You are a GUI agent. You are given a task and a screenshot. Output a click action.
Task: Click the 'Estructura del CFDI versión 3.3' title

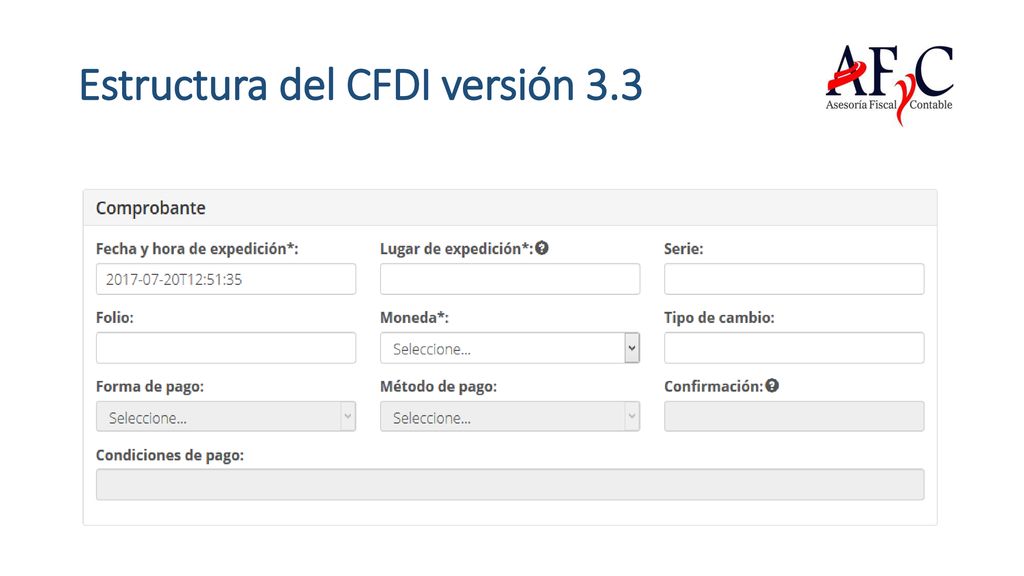(360, 85)
